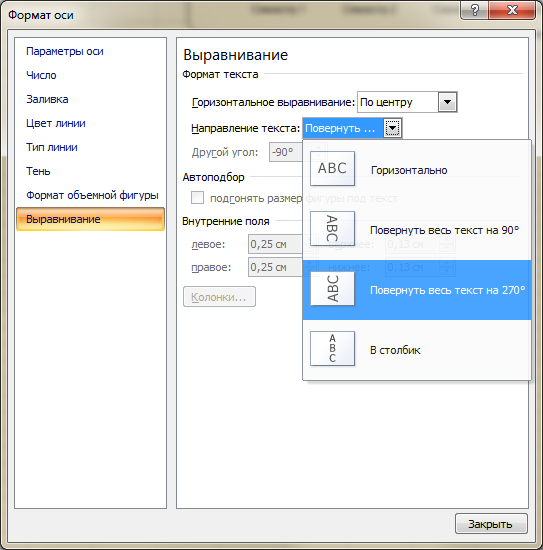Click the Формат текста group label
This screenshot has width=543, height=550.
tap(220, 74)
